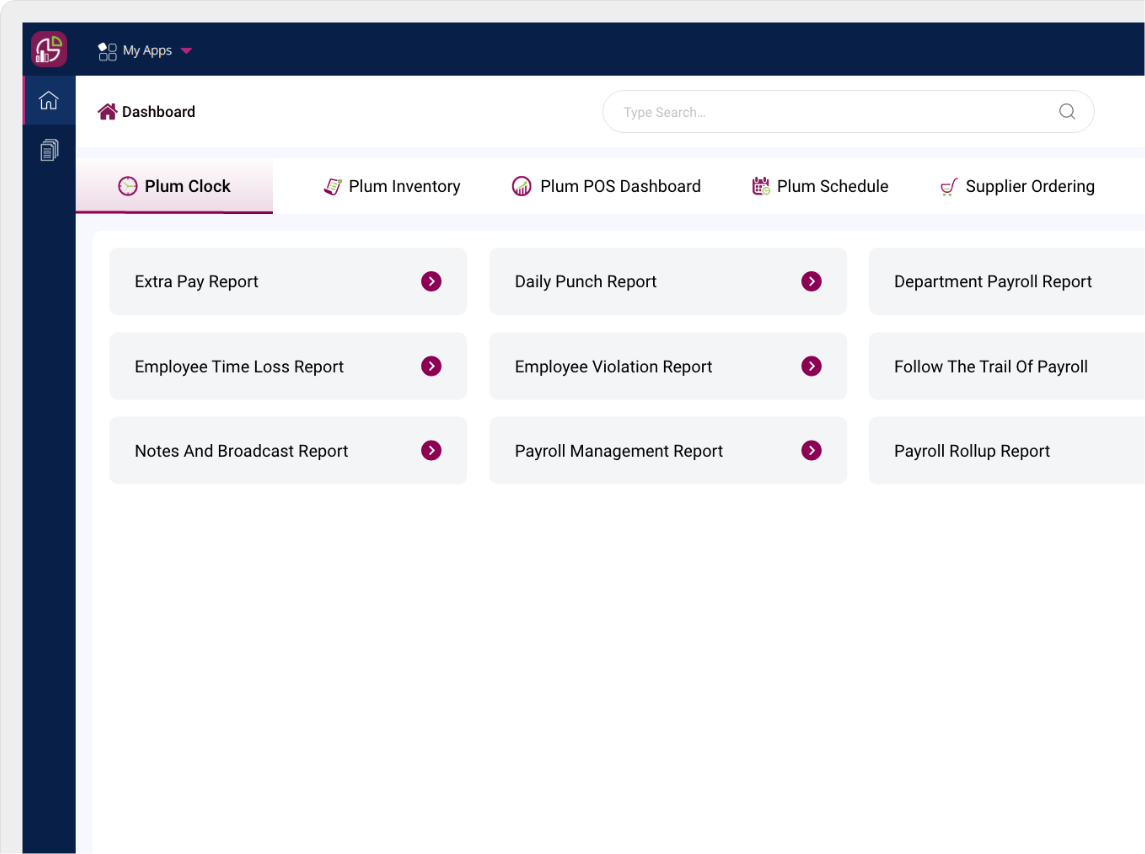This screenshot has height=854, width=1145.
Task: Click the Dashboard home icon in the header
Action: [107, 111]
